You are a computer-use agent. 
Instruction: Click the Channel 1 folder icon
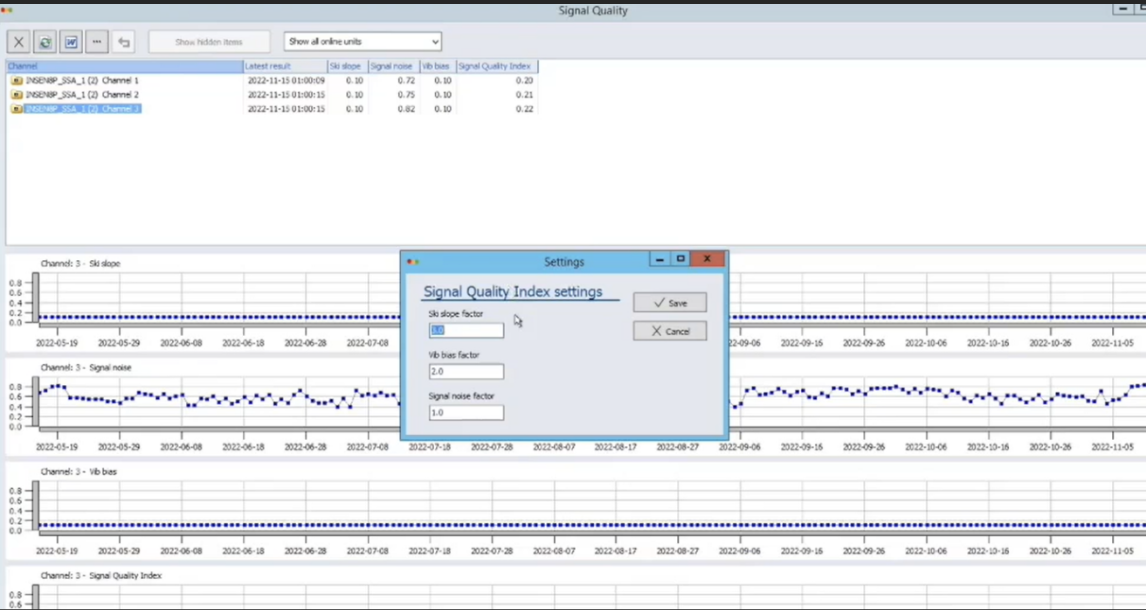(17, 81)
